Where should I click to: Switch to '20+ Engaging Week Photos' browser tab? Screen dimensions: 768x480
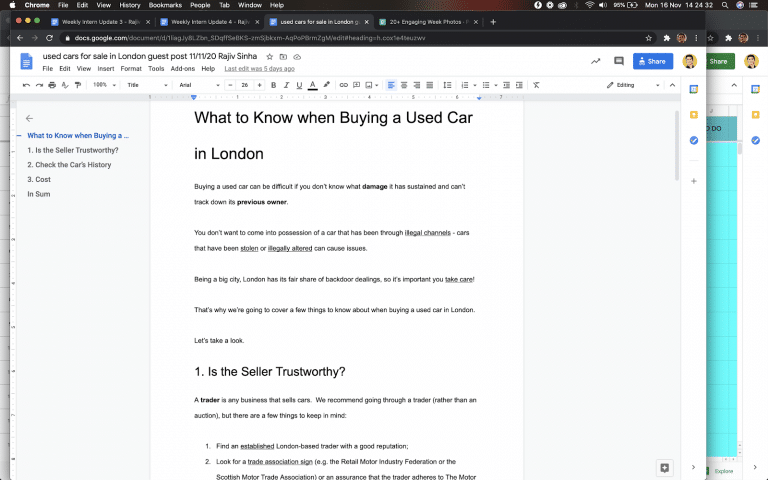[429, 22]
